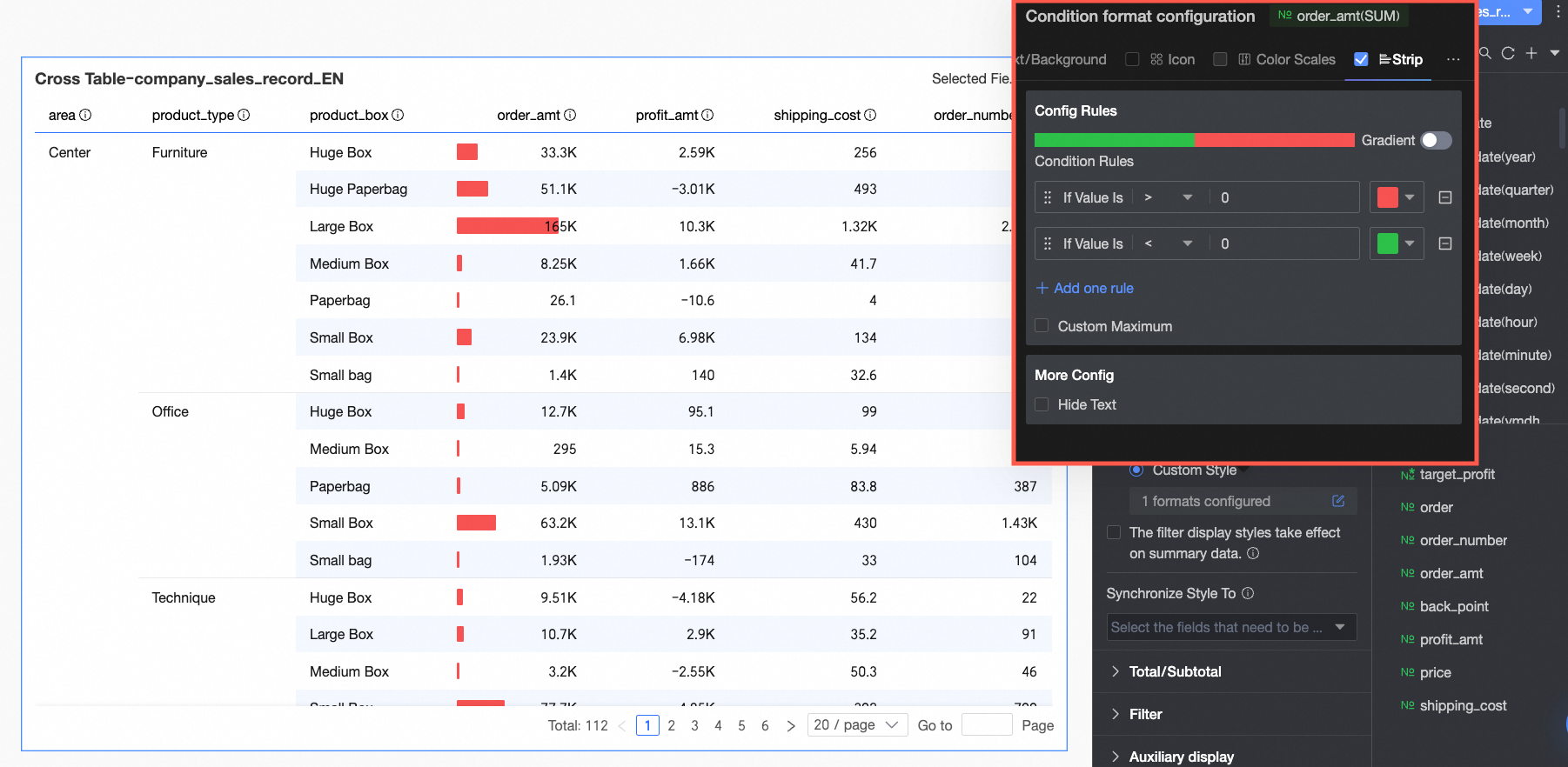Click the info icon beside the shipping_cost header

[870, 115]
